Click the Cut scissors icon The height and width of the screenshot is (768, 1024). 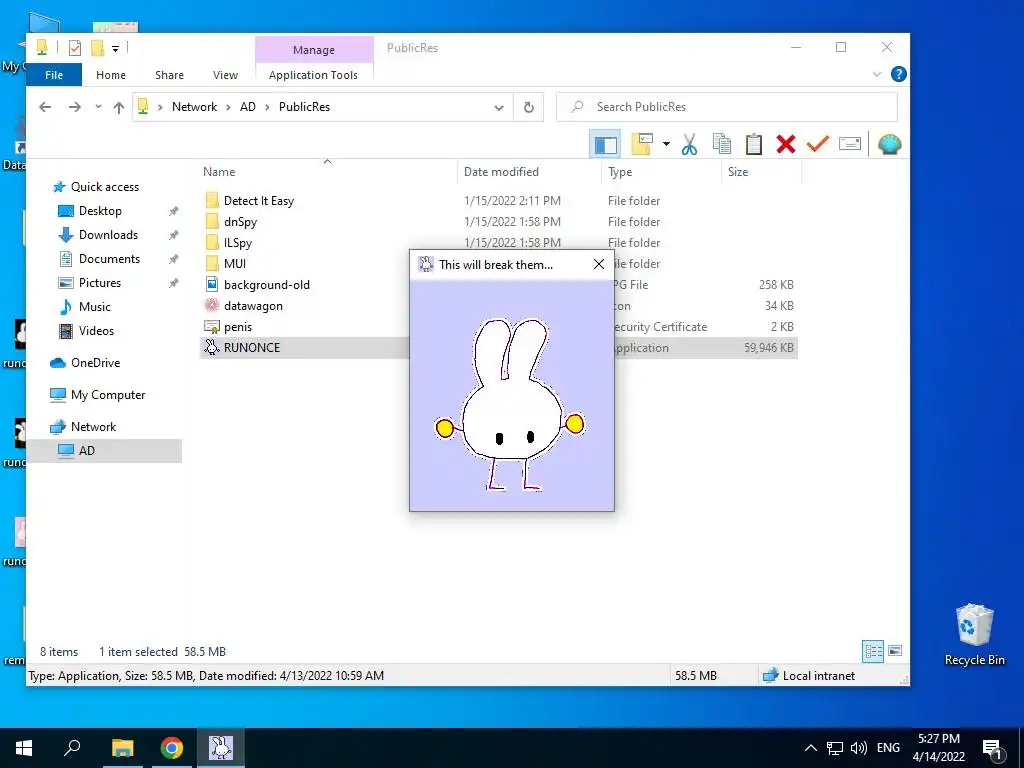690,144
